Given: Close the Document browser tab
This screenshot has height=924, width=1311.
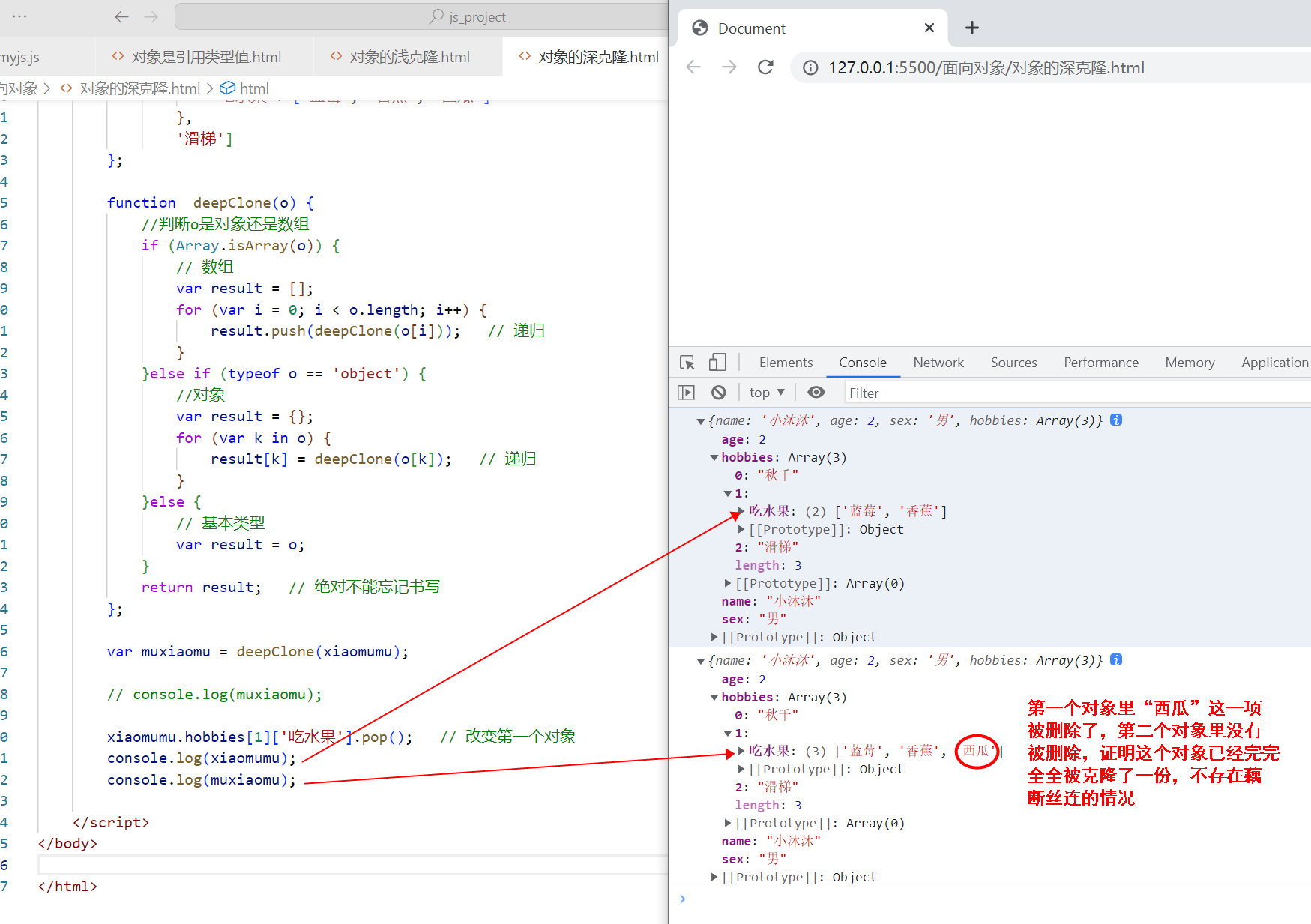Looking at the screenshot, I should (929, 28).
